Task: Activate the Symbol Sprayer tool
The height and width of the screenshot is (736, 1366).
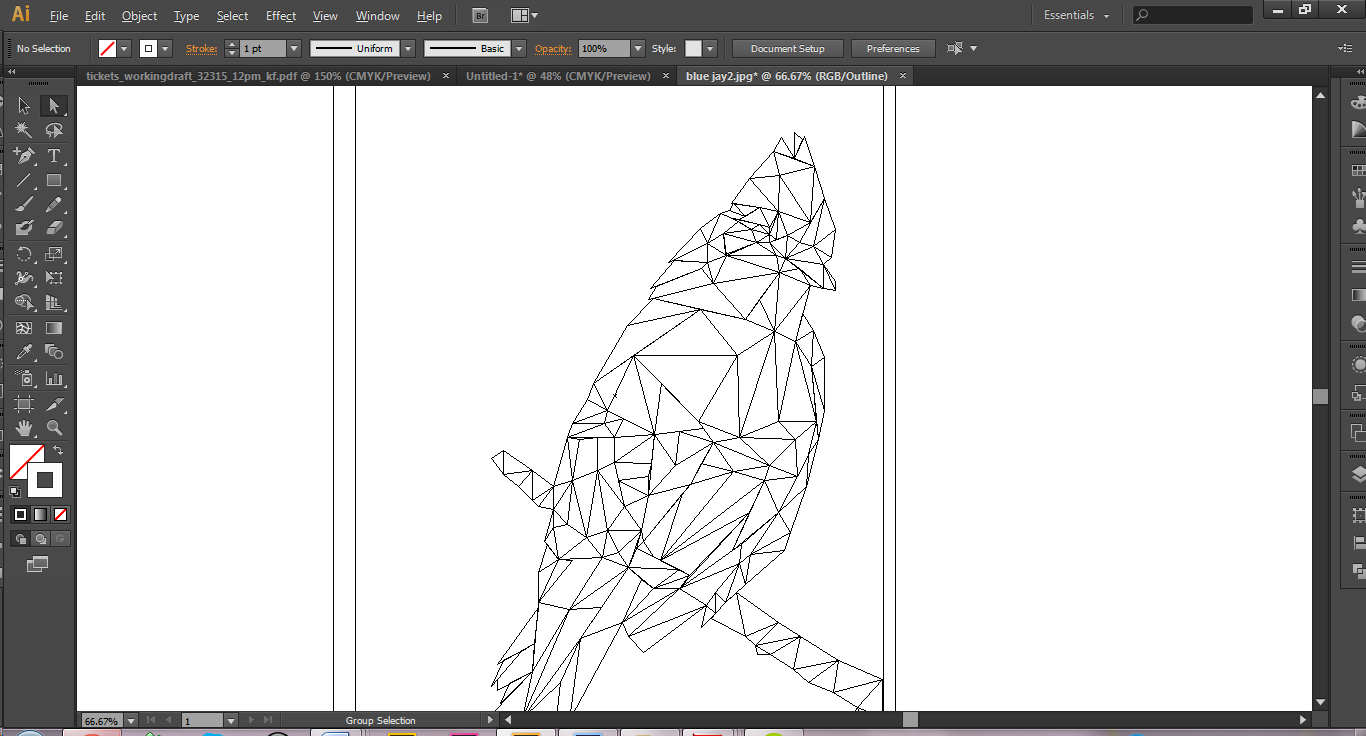Action: coord(24,379)
